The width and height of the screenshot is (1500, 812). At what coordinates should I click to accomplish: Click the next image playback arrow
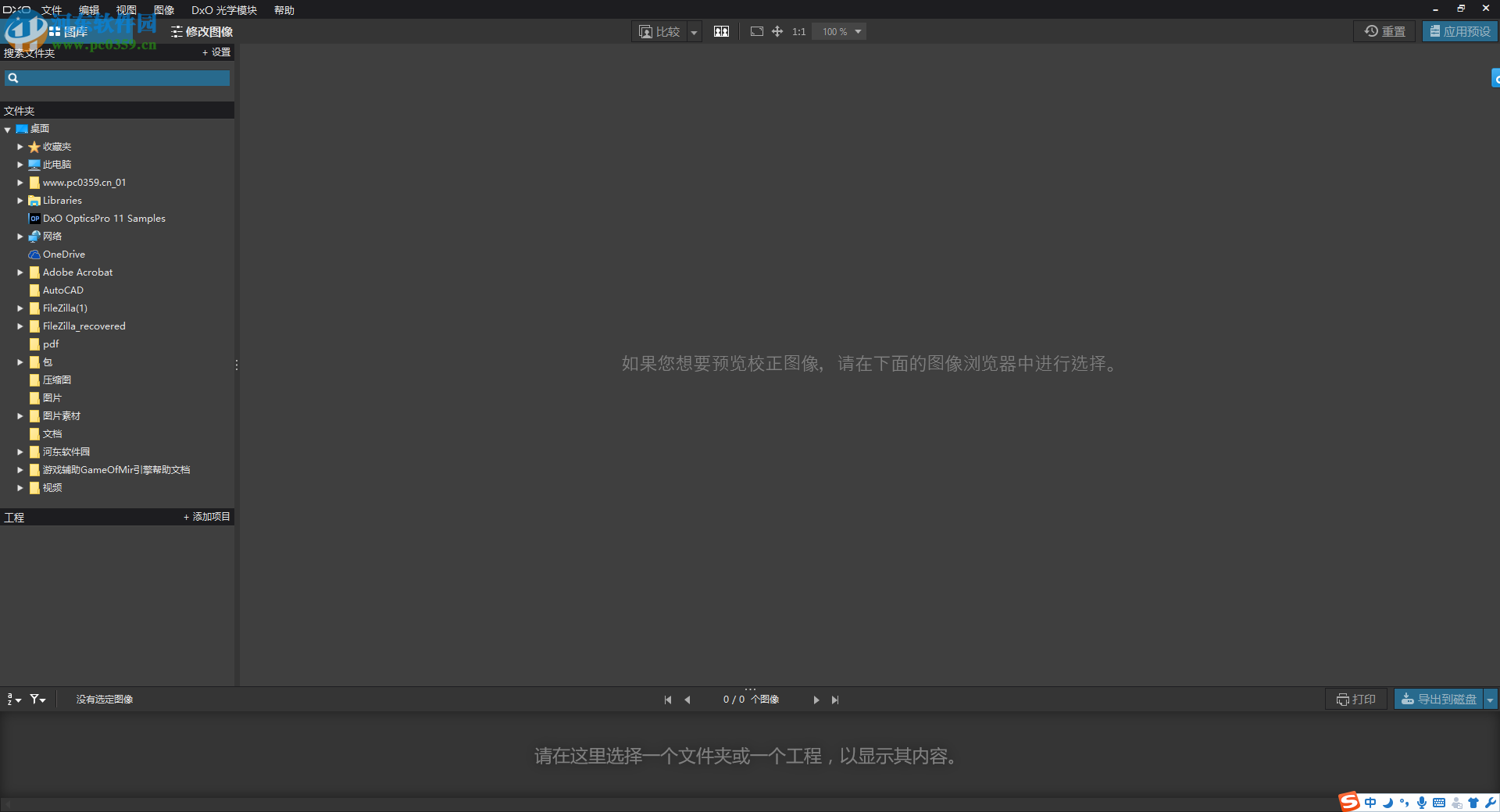816,700
